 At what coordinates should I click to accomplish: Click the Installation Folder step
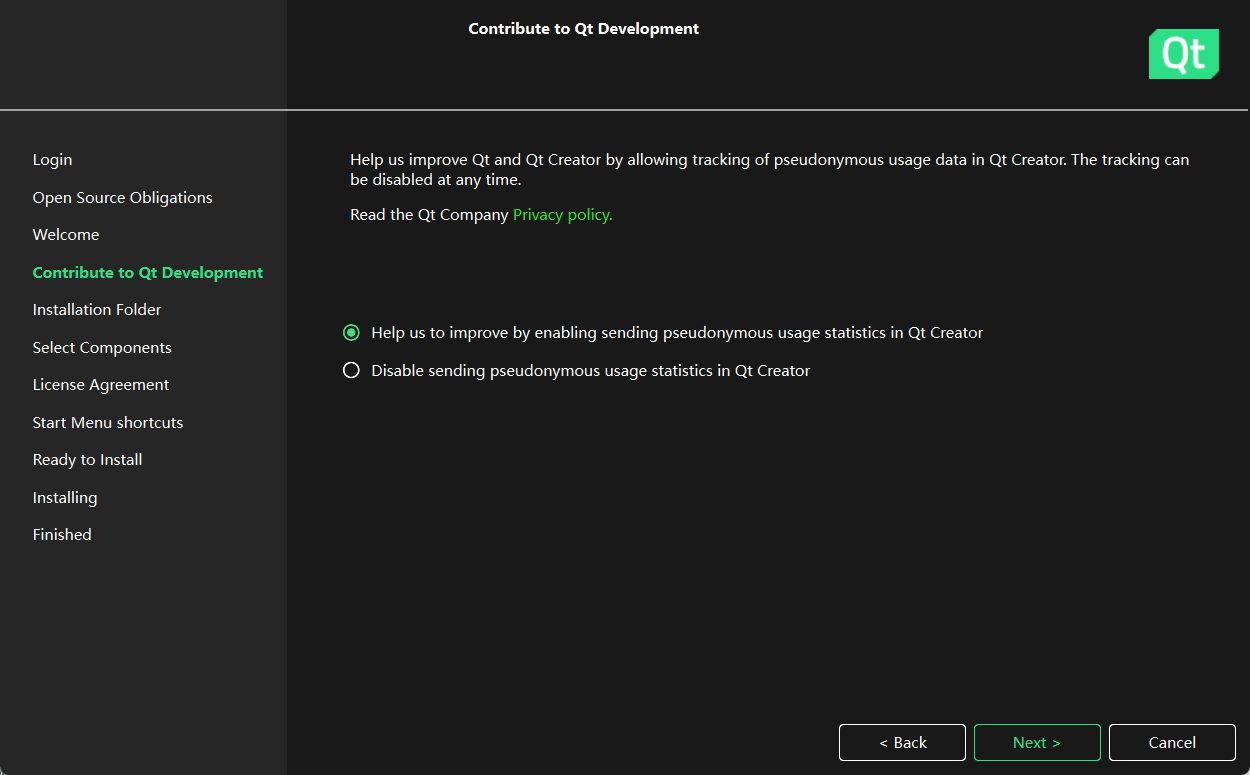coord(97,310)
